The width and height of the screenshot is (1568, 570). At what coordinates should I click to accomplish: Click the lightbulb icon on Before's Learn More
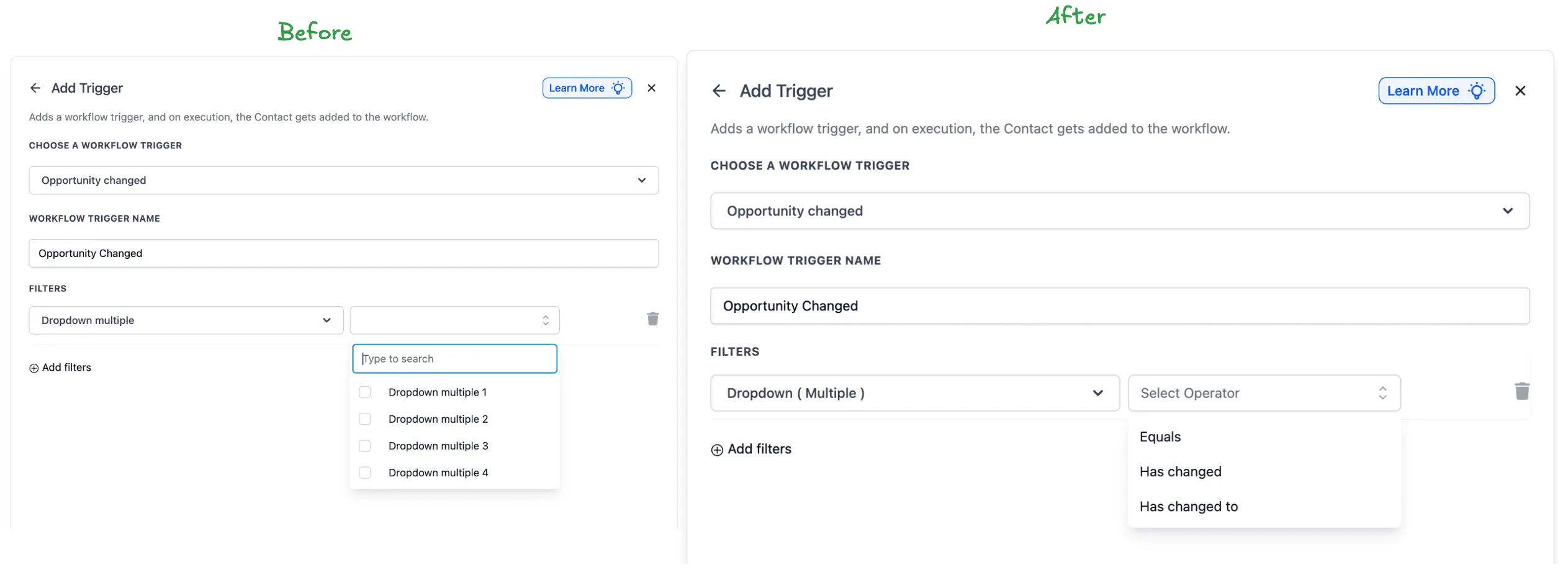[x=618, y=88]
